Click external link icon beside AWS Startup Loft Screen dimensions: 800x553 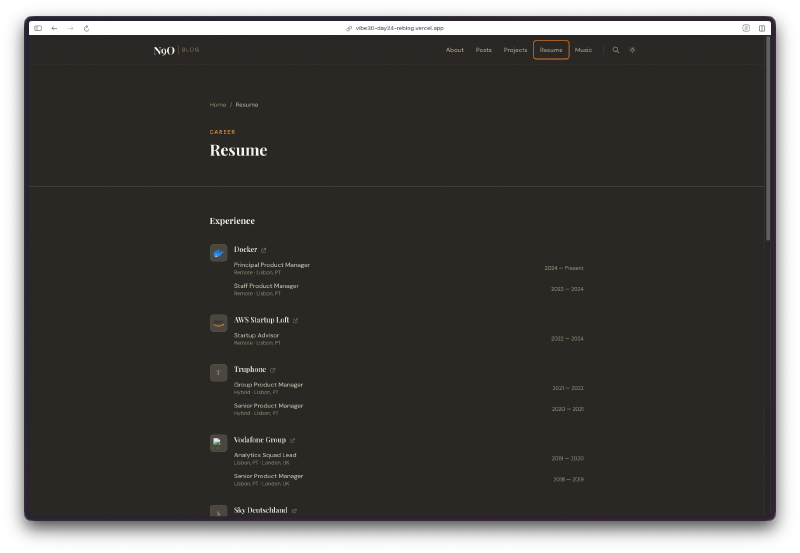[x=295, y=320]
